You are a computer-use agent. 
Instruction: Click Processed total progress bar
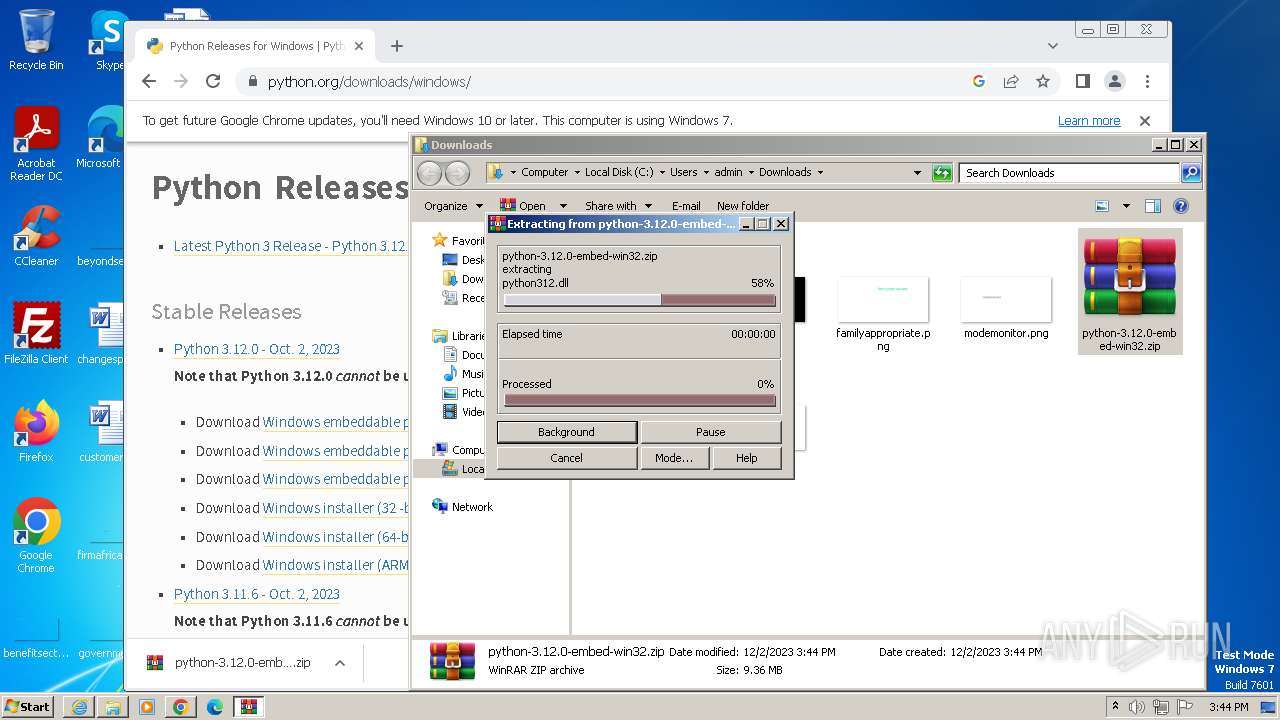pyautogui.click(x=640, y=401)
